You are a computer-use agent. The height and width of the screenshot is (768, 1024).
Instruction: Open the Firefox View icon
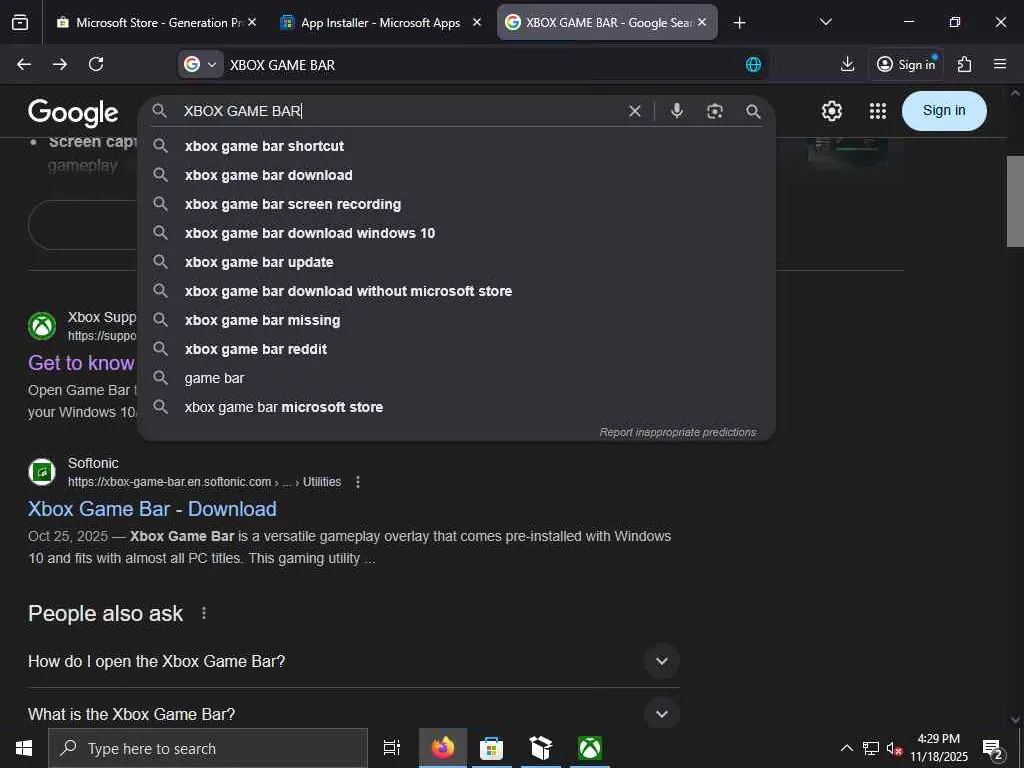20,22
